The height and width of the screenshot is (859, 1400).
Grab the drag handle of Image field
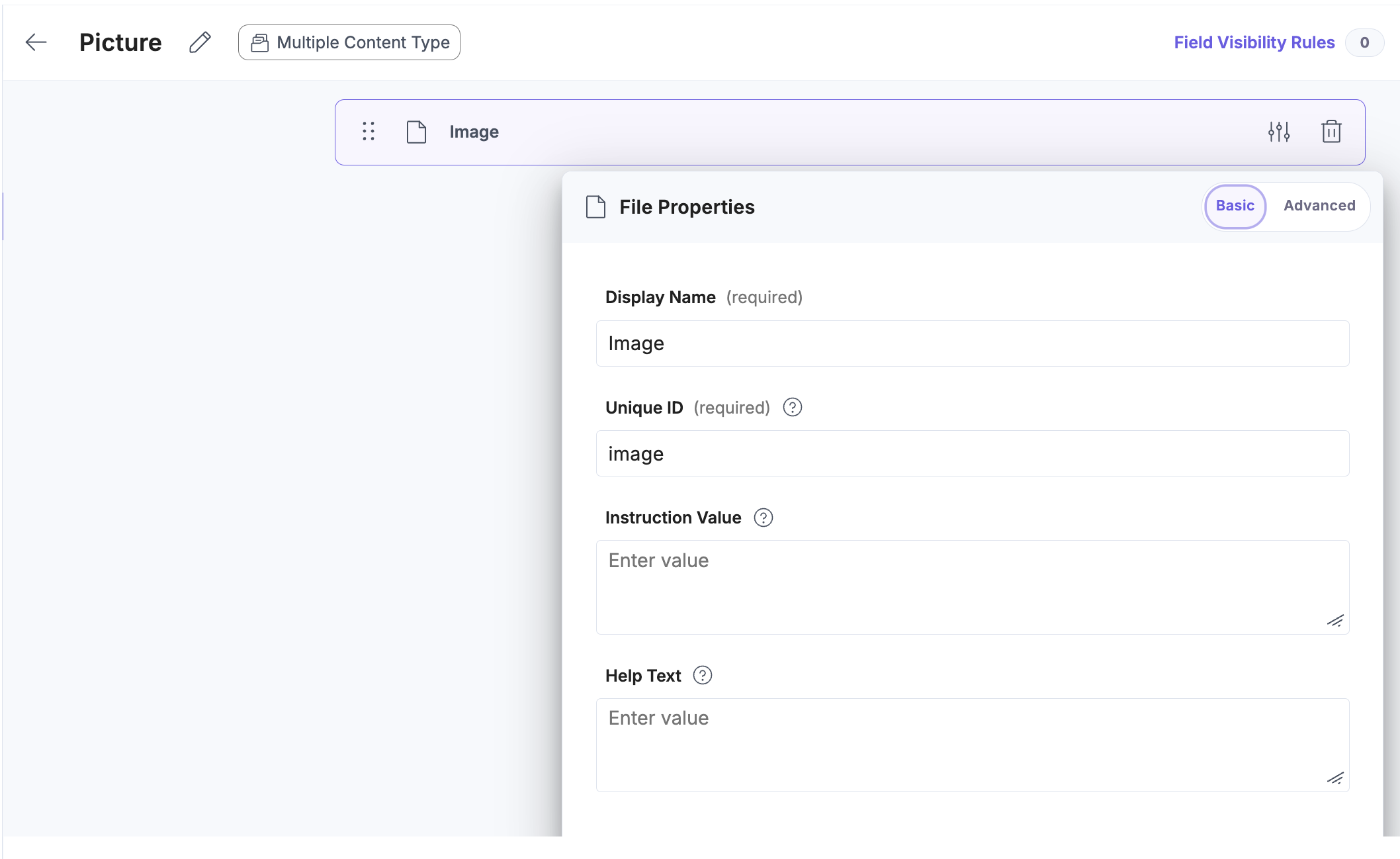[369, 132]
